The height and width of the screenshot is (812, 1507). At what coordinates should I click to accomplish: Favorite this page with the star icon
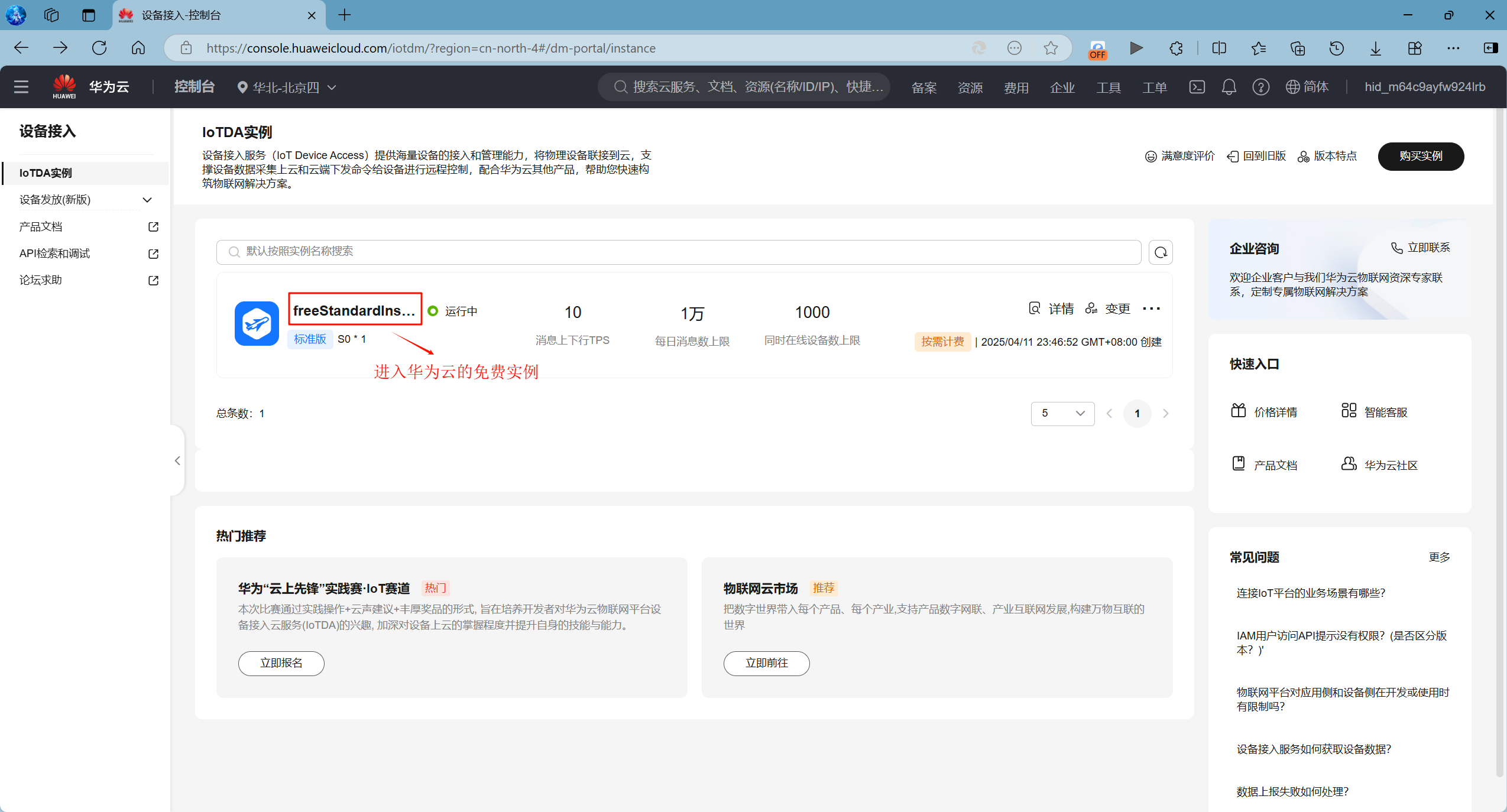pyautogui.click(x=1051, y=48)
